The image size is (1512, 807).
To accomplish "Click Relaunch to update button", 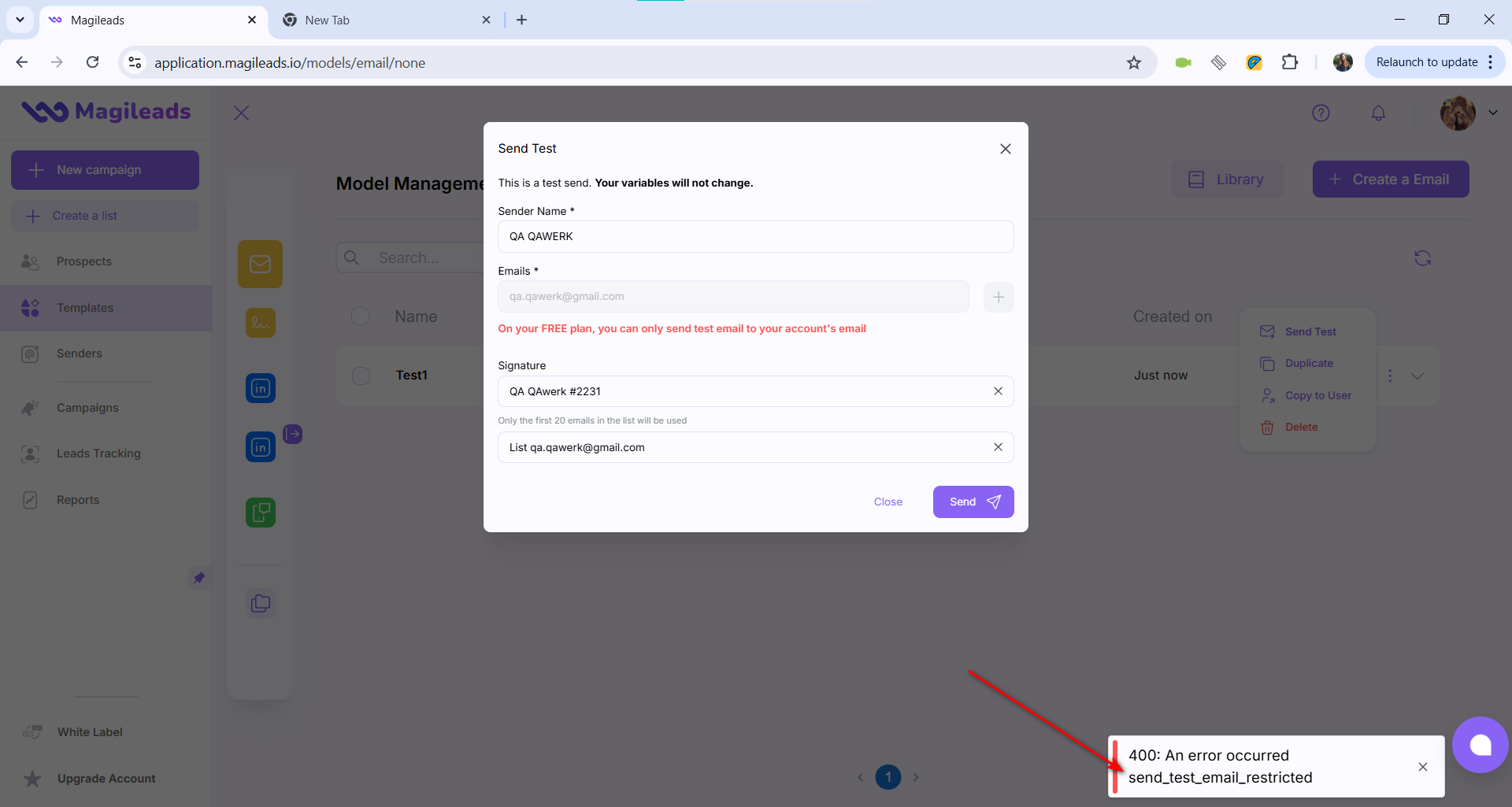I will click(1434, 62).
